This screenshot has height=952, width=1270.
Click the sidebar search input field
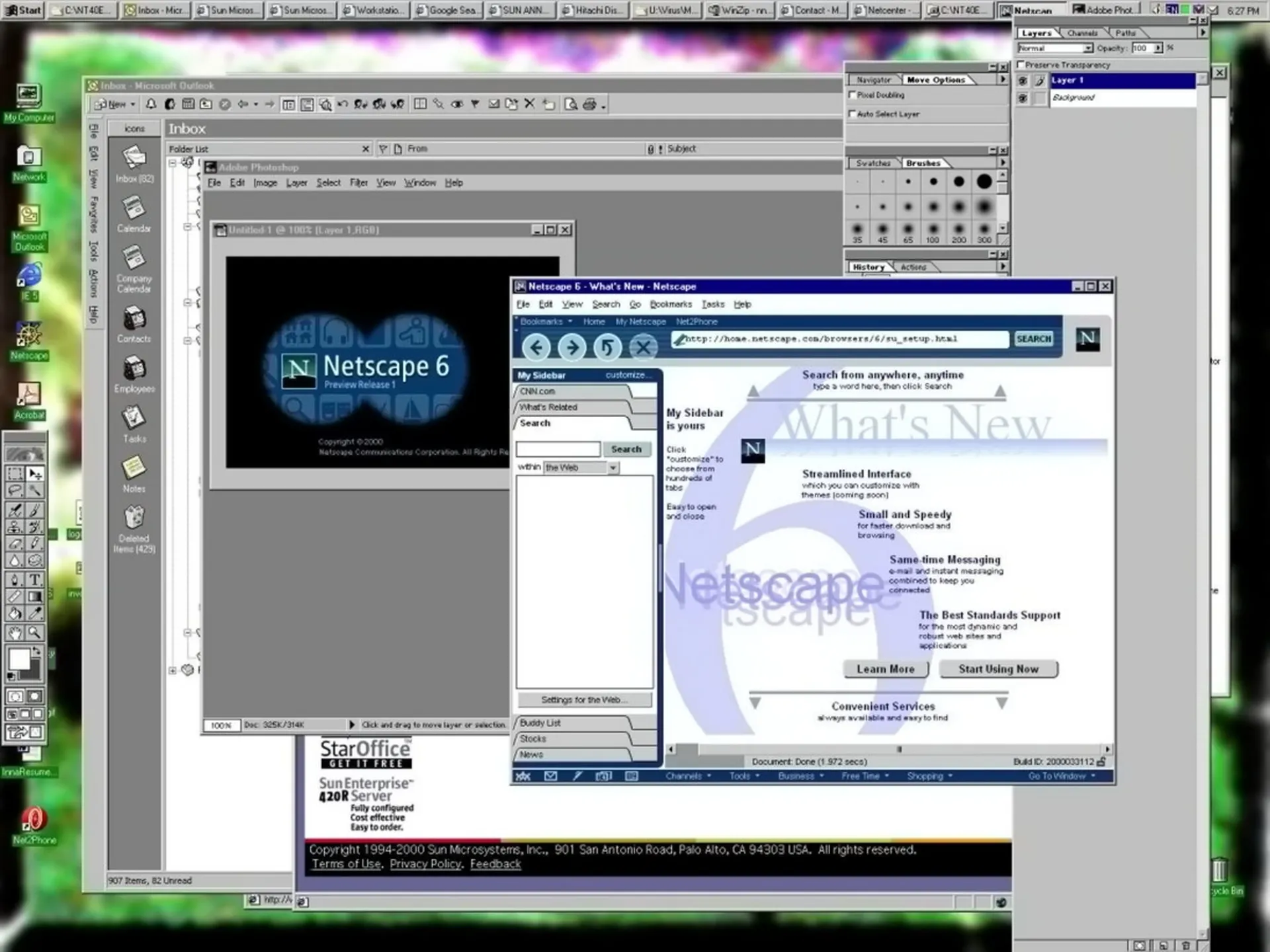click(x=558, y=450)
